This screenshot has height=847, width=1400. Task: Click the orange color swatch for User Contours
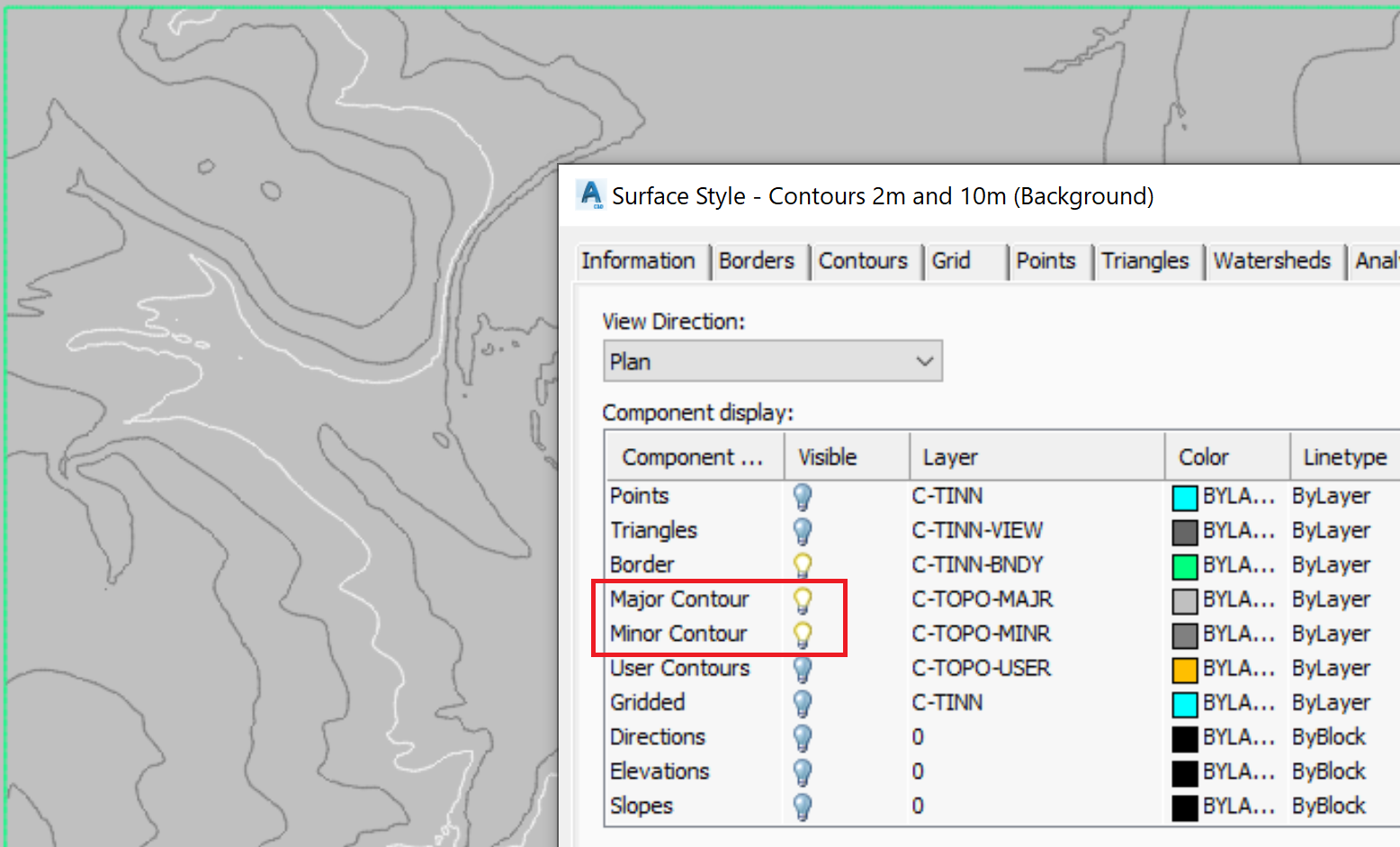pos(1183,668)
